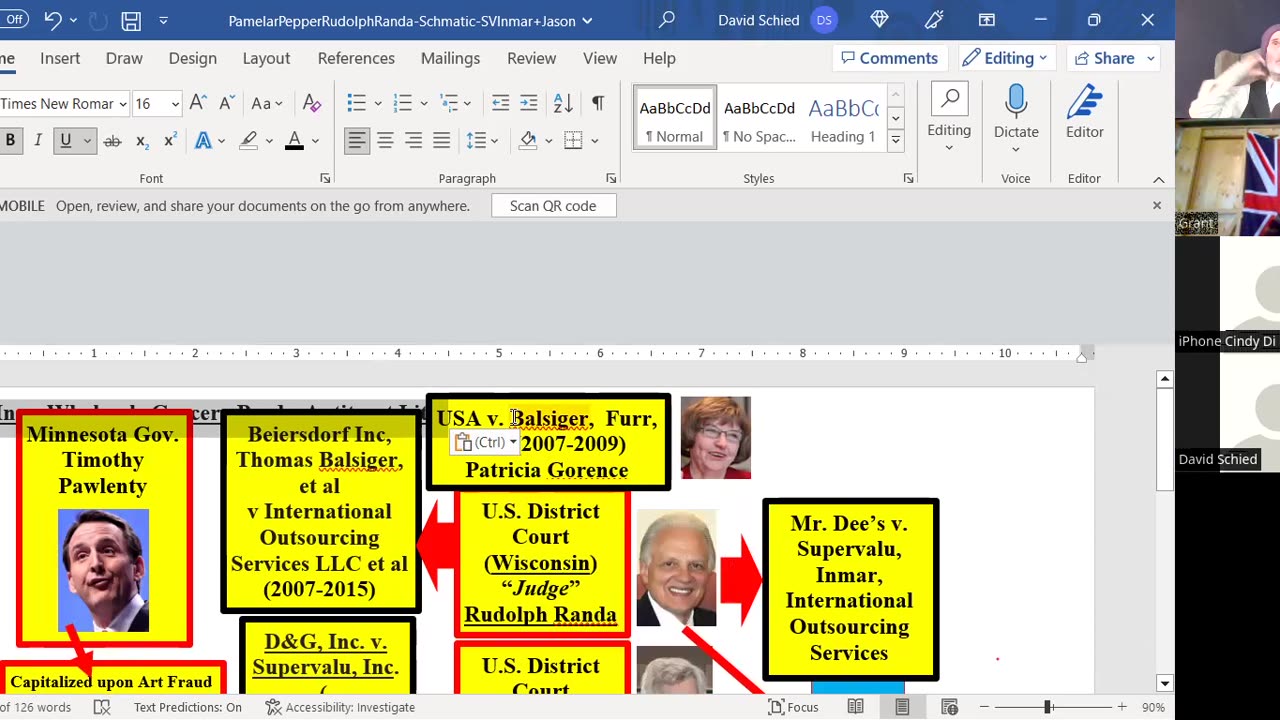Image resolution: width=1280 pixels, height=720 pixels.
Task: Click Accessibility: Investigate status
Action: click(341, 707)
